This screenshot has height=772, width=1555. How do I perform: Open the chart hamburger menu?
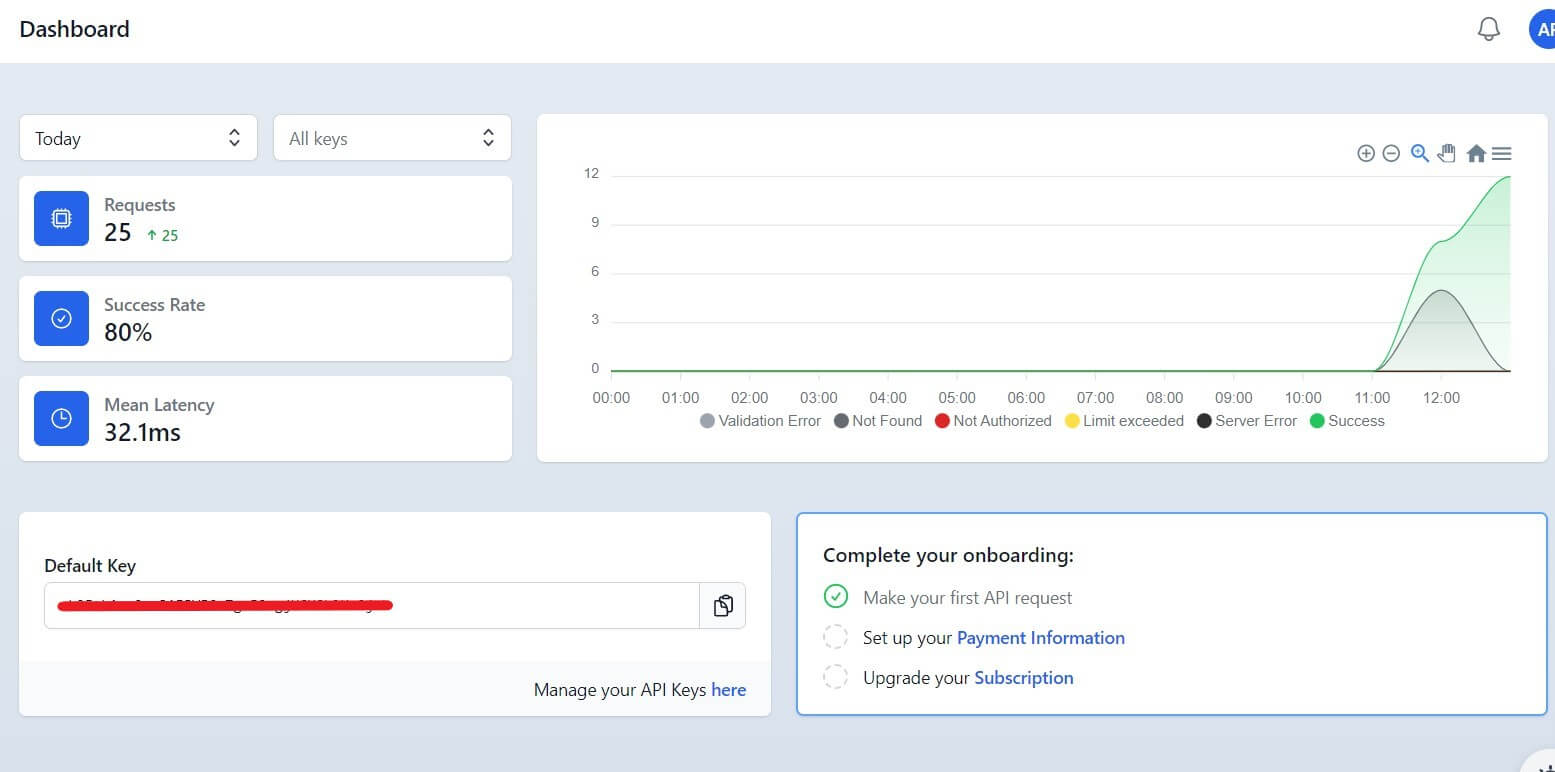click(1501, 153)
